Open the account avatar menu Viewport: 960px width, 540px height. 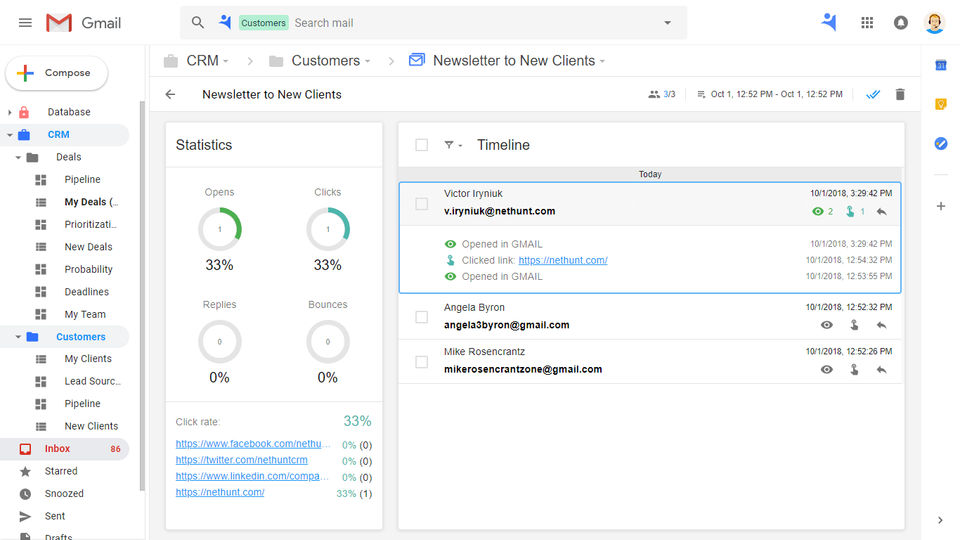[x=934, y=23]
